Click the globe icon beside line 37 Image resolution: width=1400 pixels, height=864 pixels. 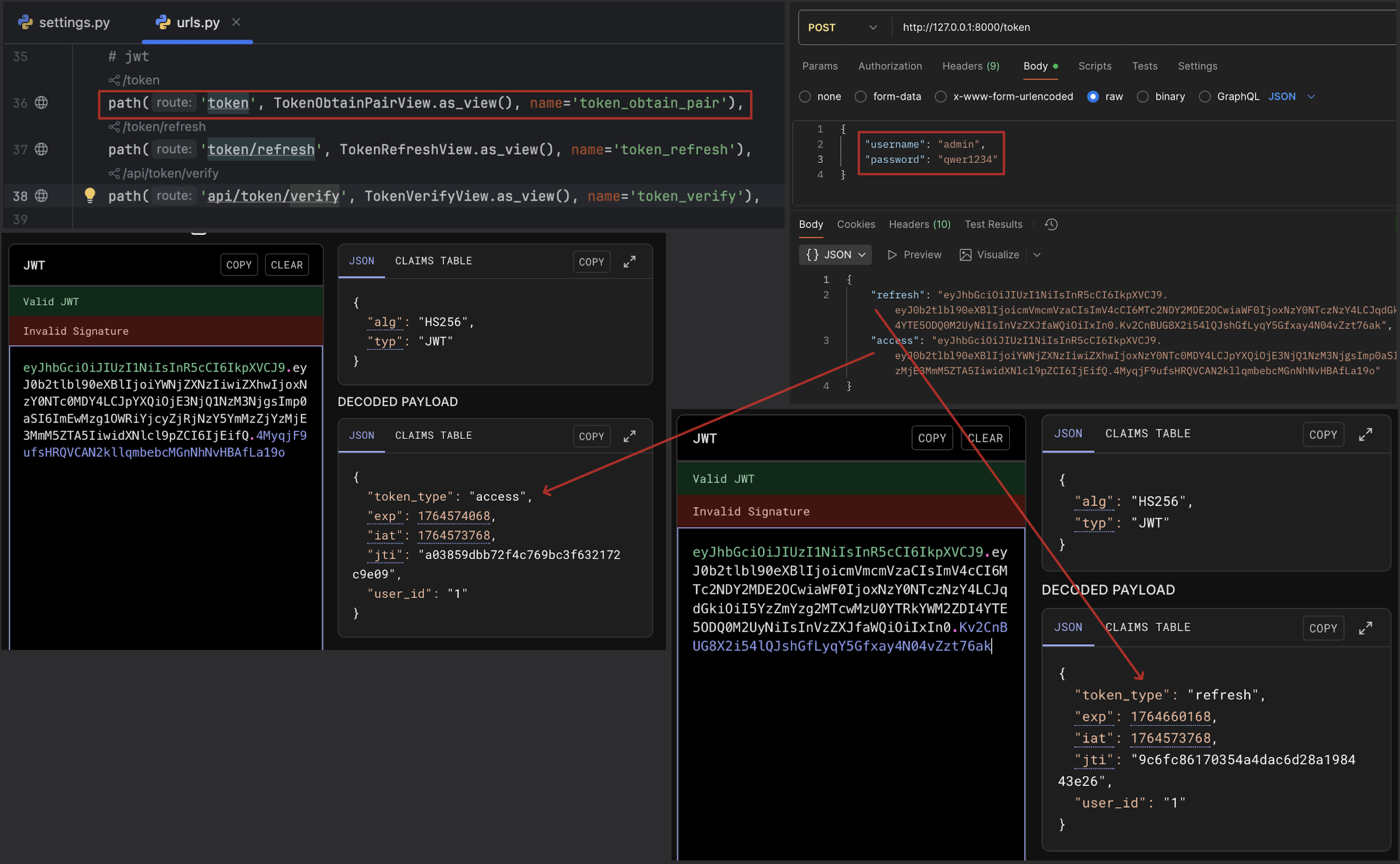pos(41,149)
